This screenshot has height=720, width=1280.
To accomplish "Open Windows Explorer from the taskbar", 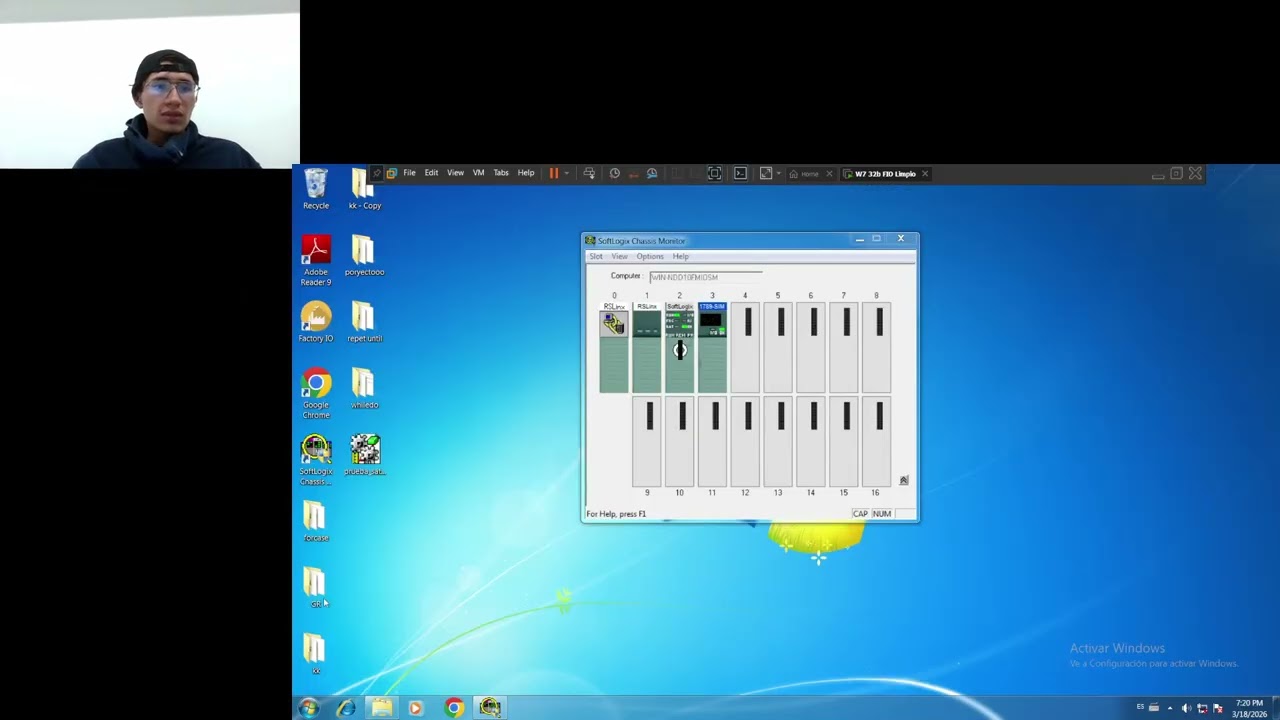I will 382,708.
